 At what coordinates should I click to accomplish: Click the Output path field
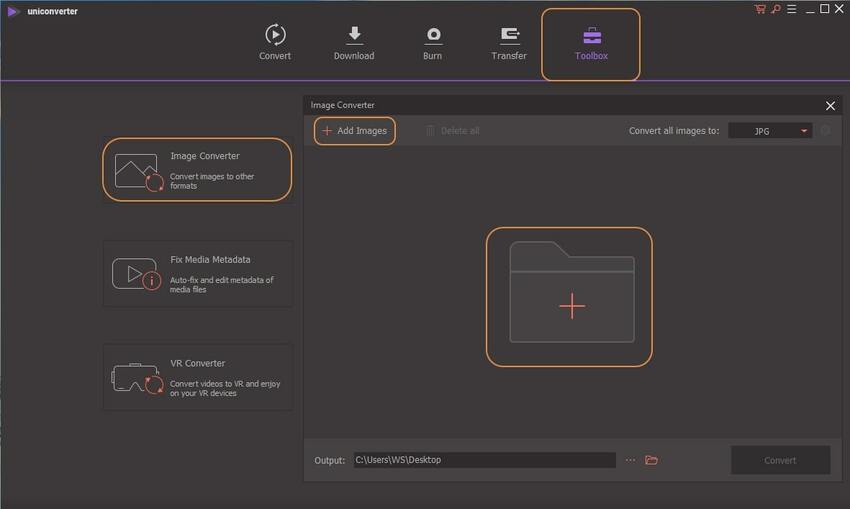click(x=483, y=460)
